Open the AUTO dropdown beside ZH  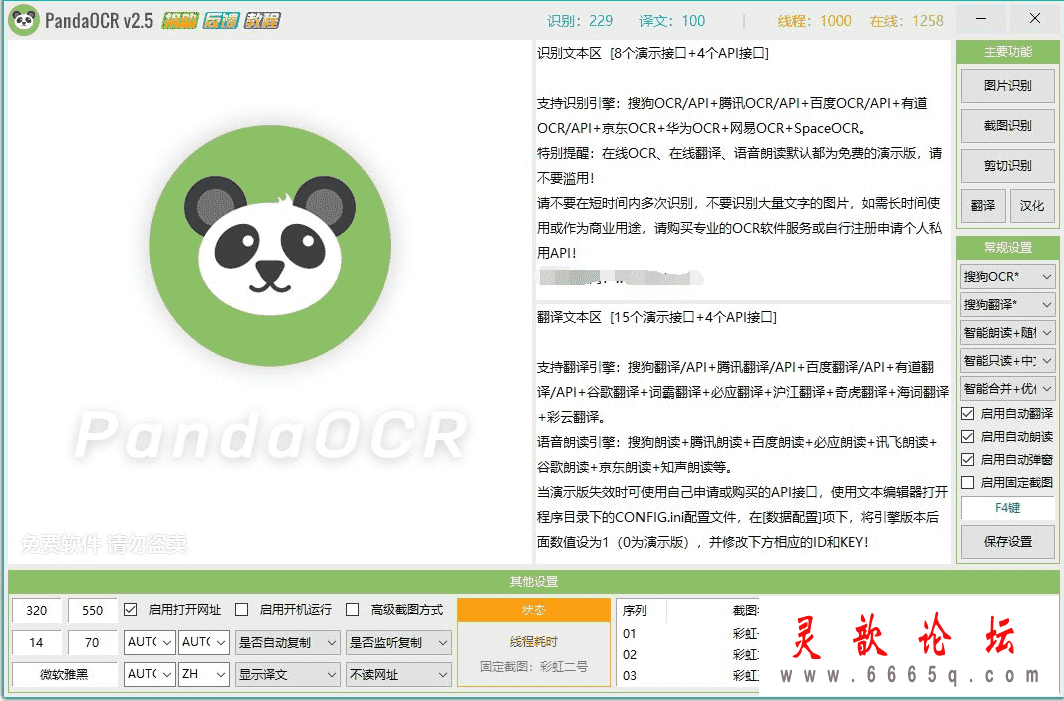click(150, 675)
